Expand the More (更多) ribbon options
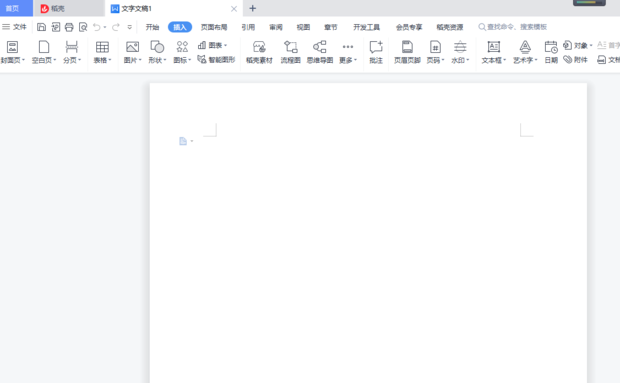 (348, 52)
